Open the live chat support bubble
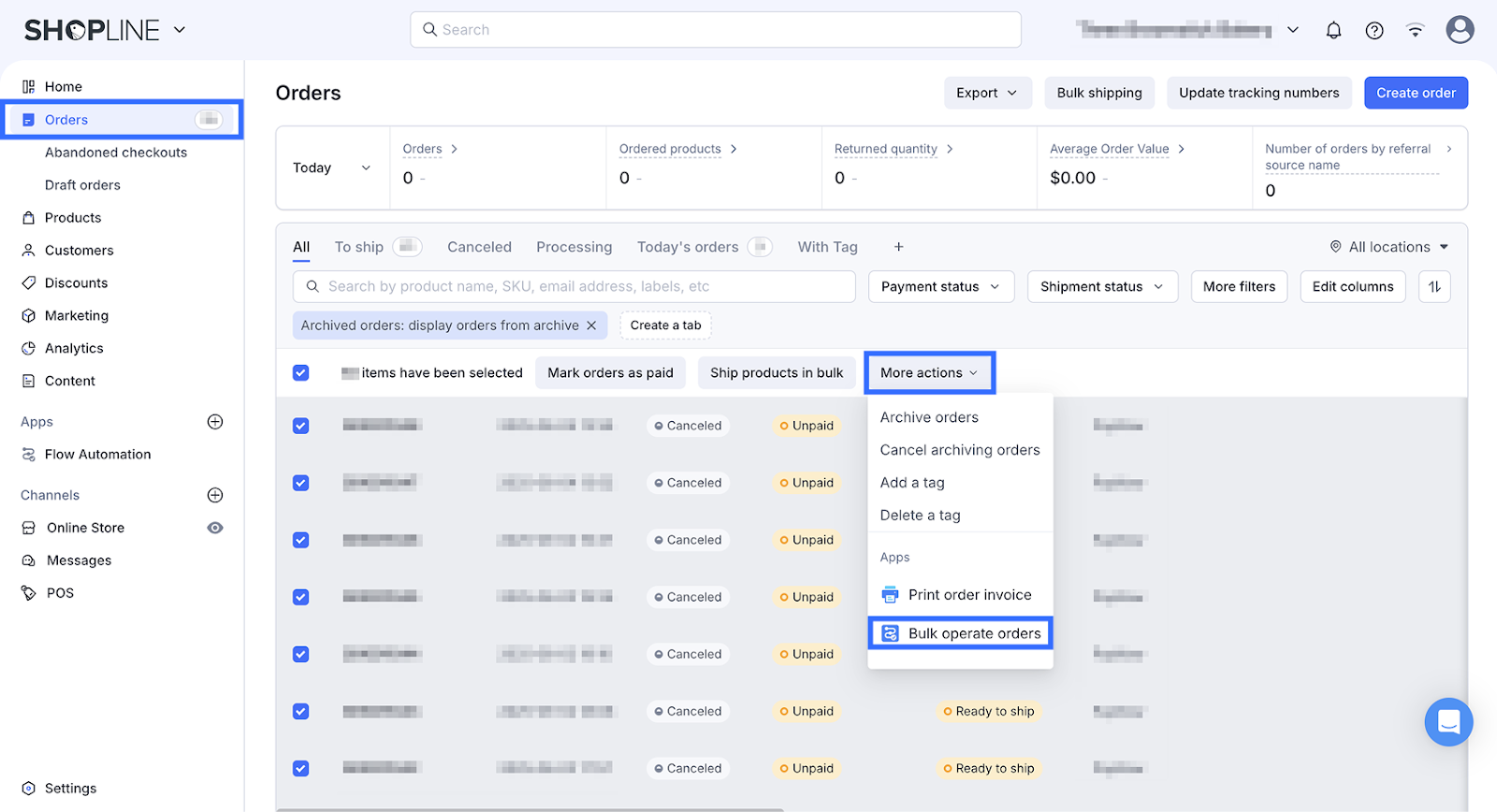The image size is (1497, 812). click(x=1448, y=722)
